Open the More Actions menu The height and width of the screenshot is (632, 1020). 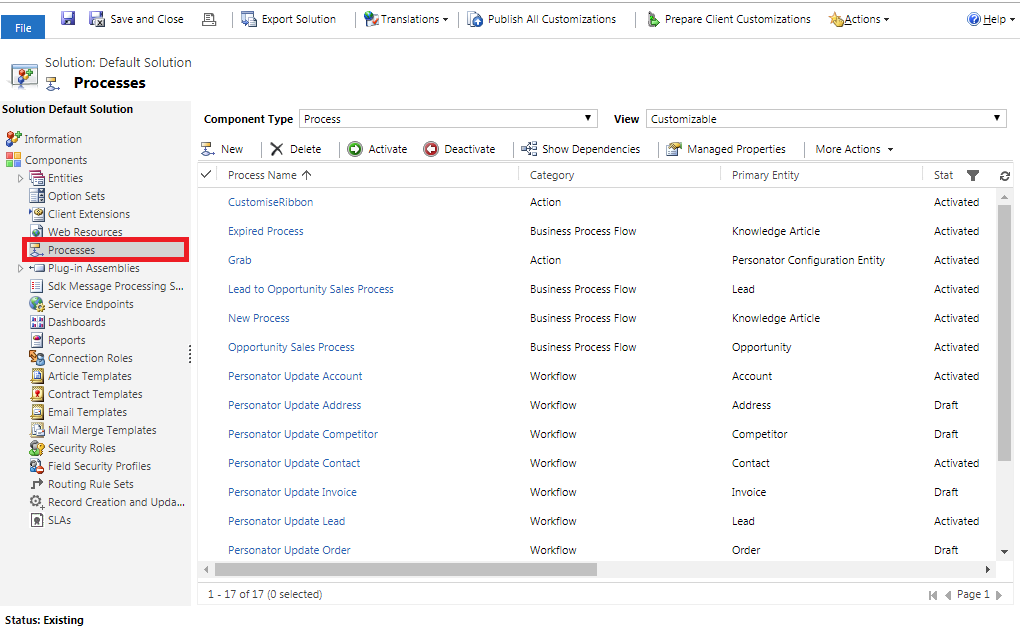point(854,149)
